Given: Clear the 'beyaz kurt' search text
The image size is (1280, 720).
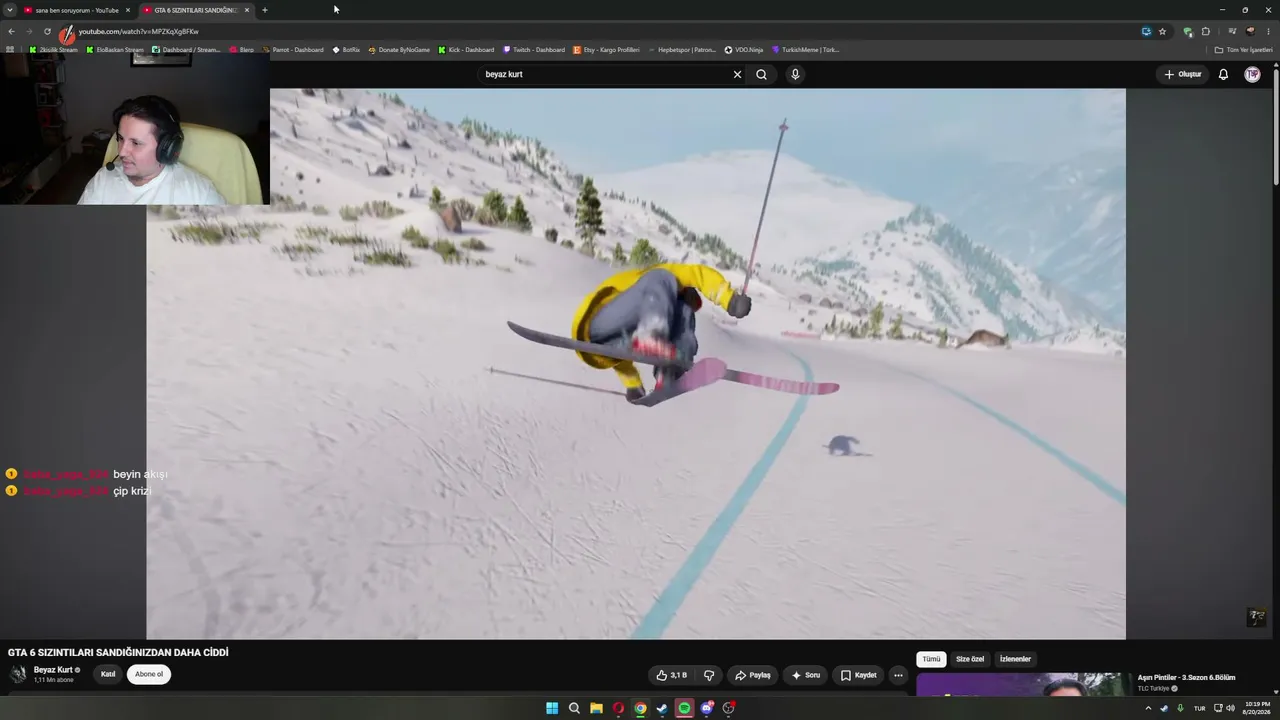Looking at the screenshot, I should pyautogui.click(x=737, y=74).
